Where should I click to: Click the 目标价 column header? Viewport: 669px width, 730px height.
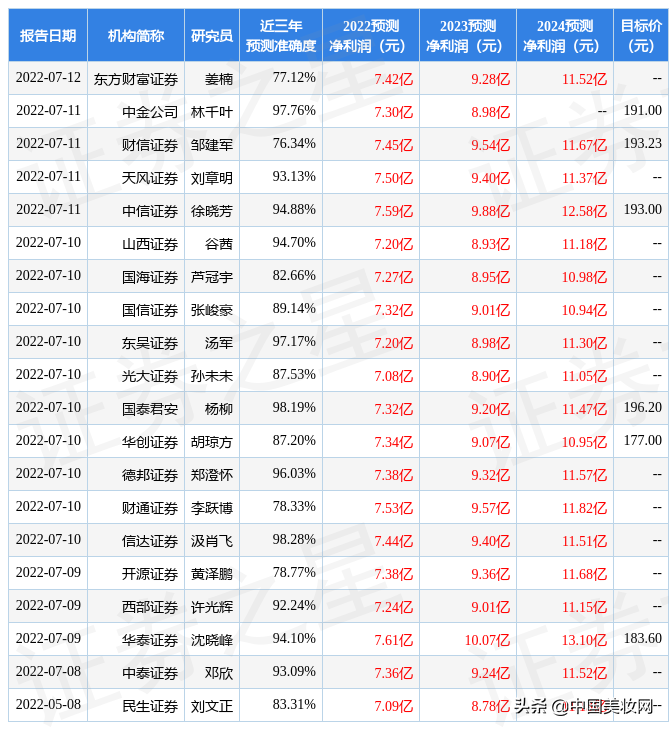click(641, 35)
